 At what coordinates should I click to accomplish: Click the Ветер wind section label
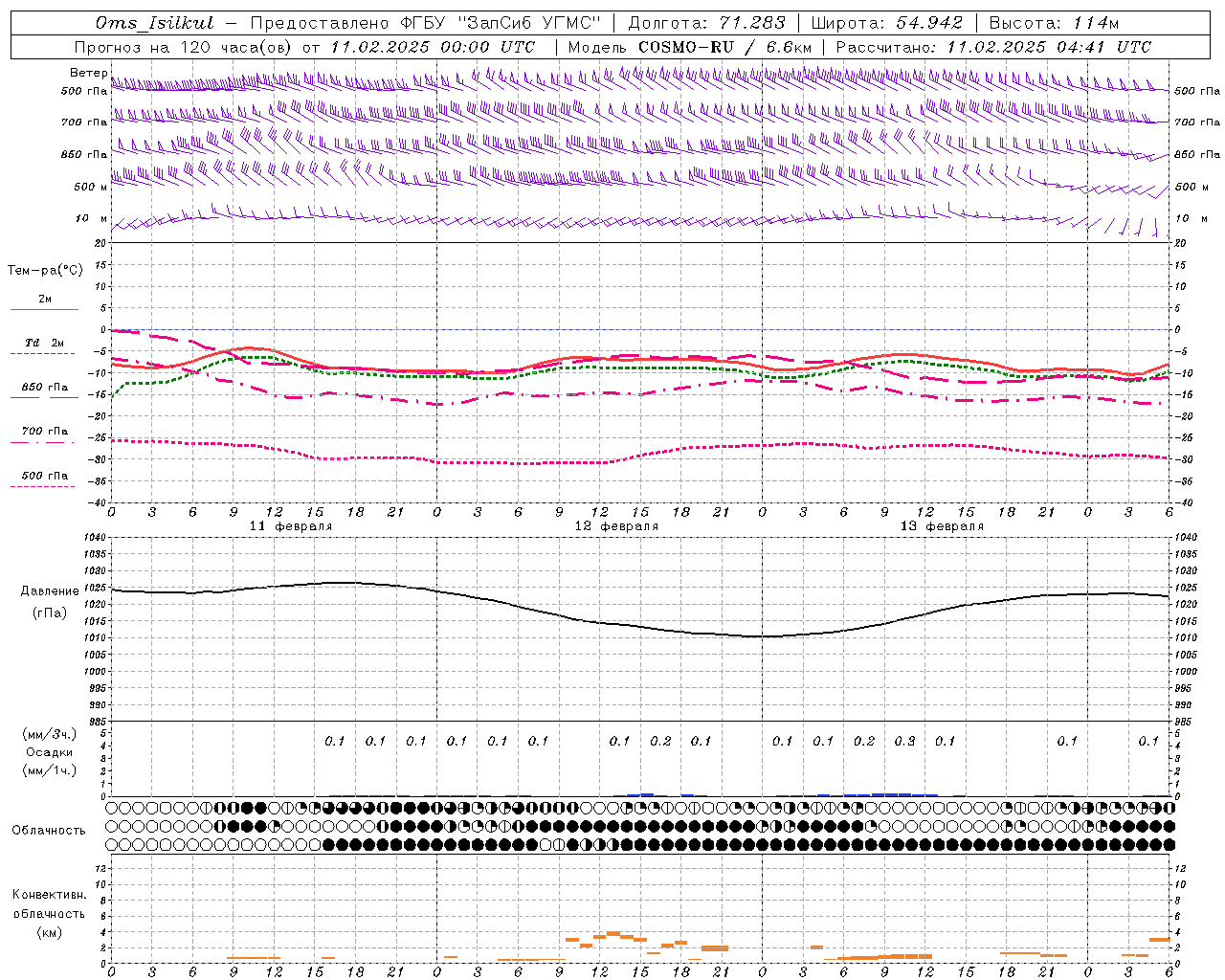[x=88, y=73]
